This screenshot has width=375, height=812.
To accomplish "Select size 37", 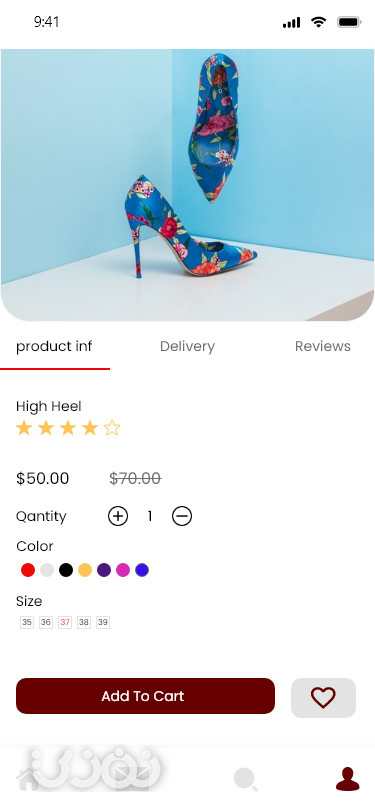I will 65,622.
